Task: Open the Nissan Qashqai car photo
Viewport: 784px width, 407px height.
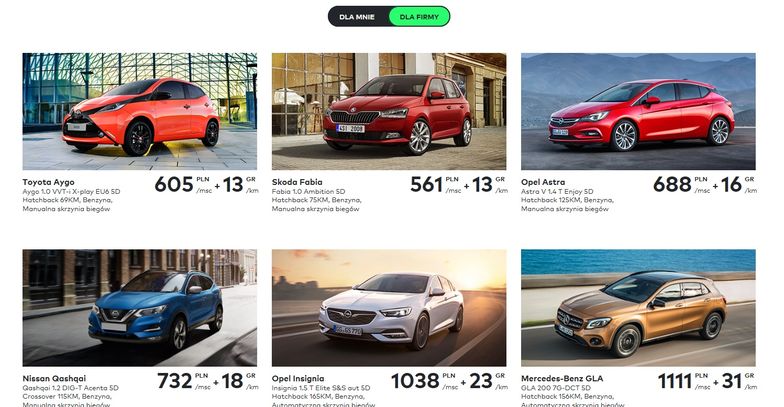Action: pyautogui.click(x=140, y=308)
